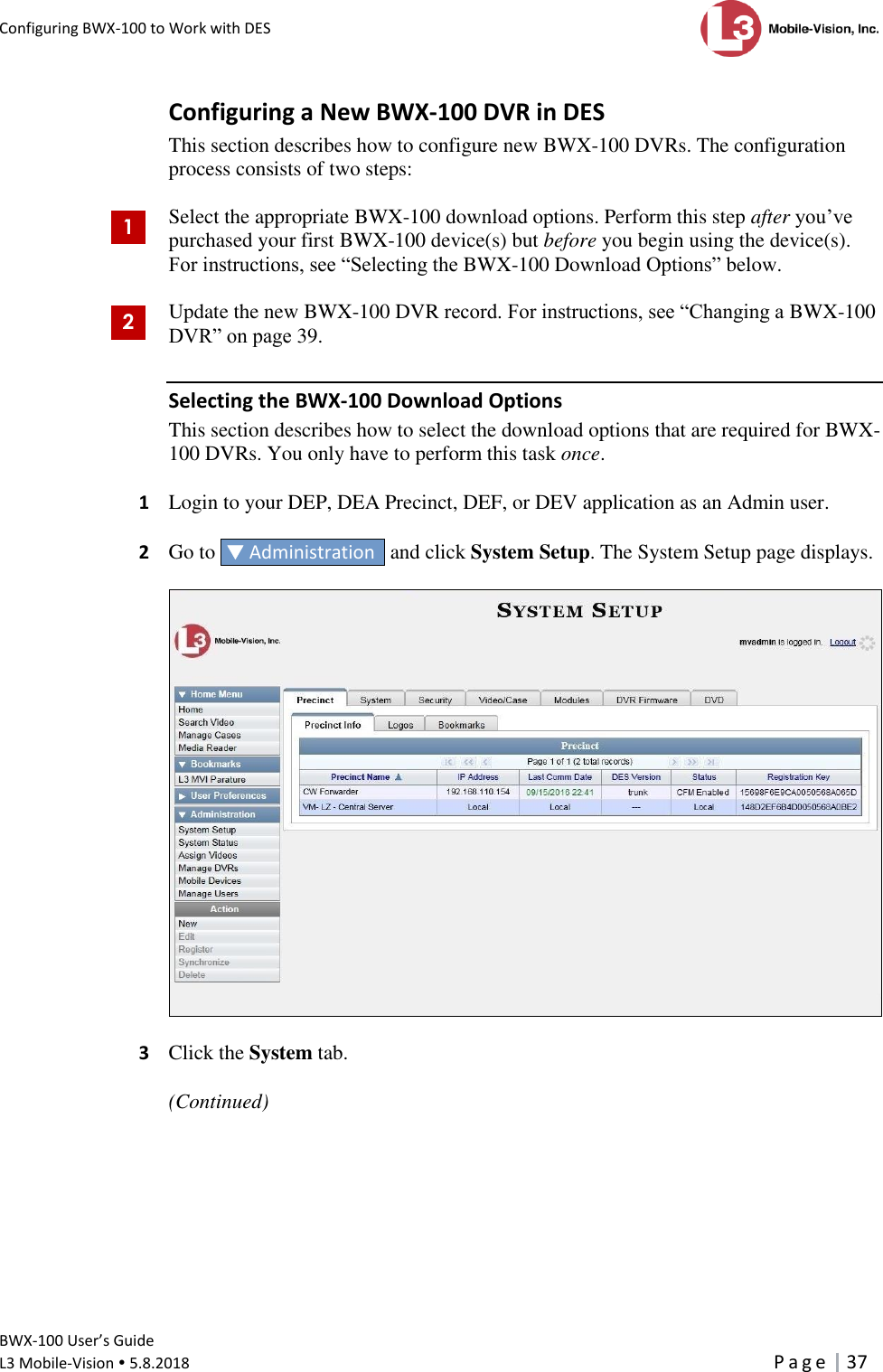This screenshot has width=883, height=1372.
Task: Click the first-page pager icon
Action: click(x=449, y=762)
